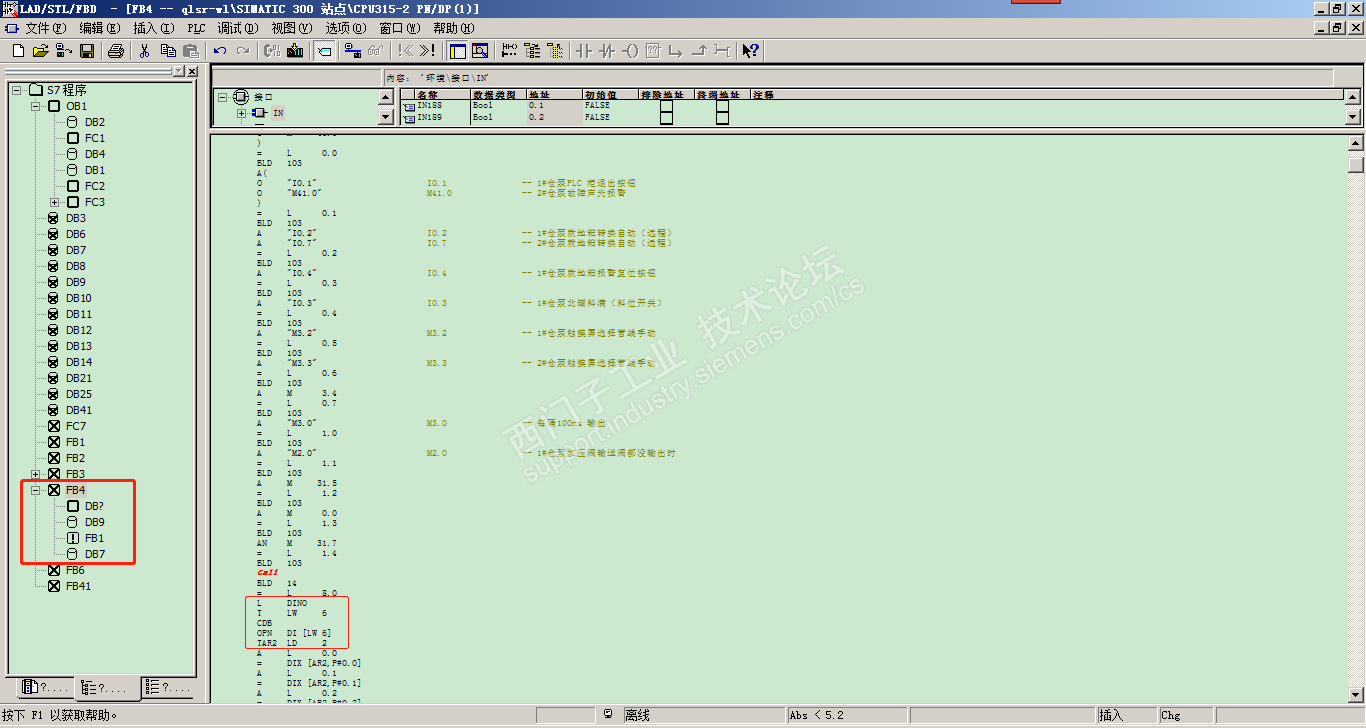Activate the context Help arrow icon
Image resolution: width=1366 pixels, height=728 pixels.
751,51
